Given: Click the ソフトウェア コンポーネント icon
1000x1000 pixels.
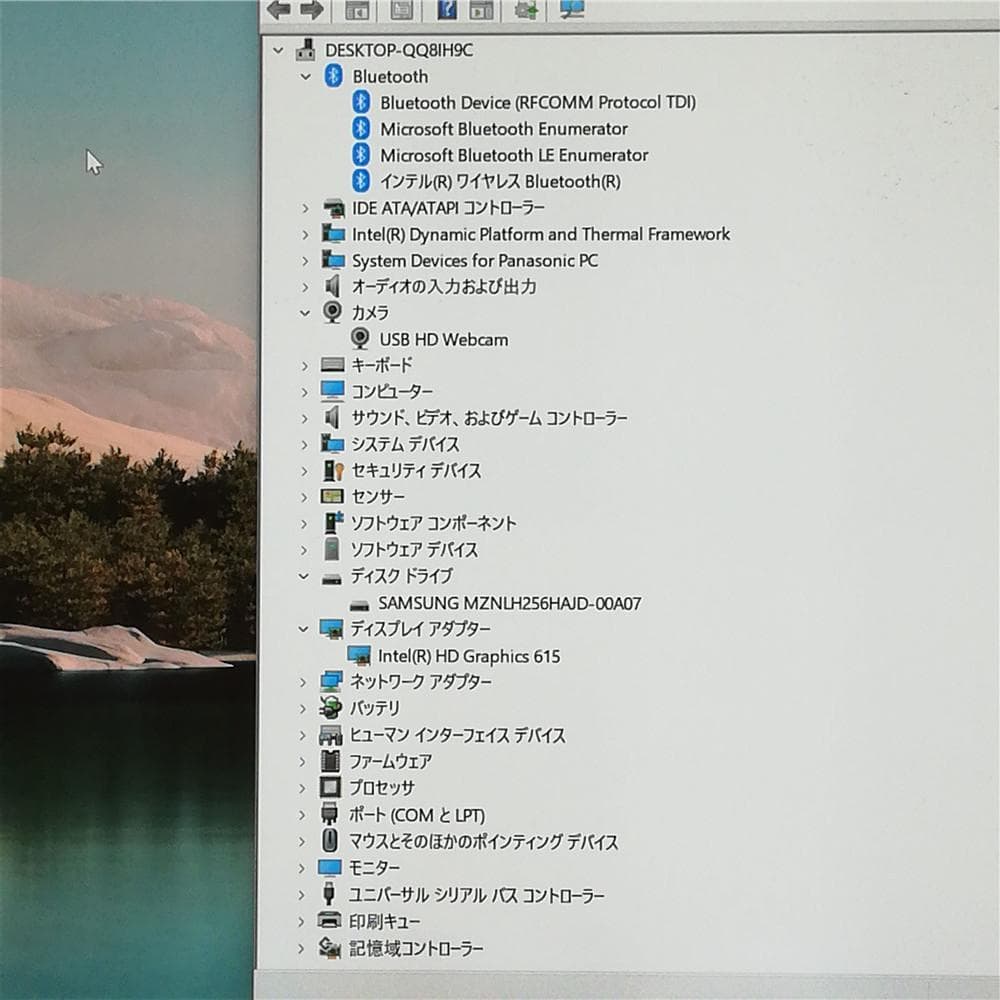Looking at the screenshot, I should pyautogui.click(x=334, y=523).
